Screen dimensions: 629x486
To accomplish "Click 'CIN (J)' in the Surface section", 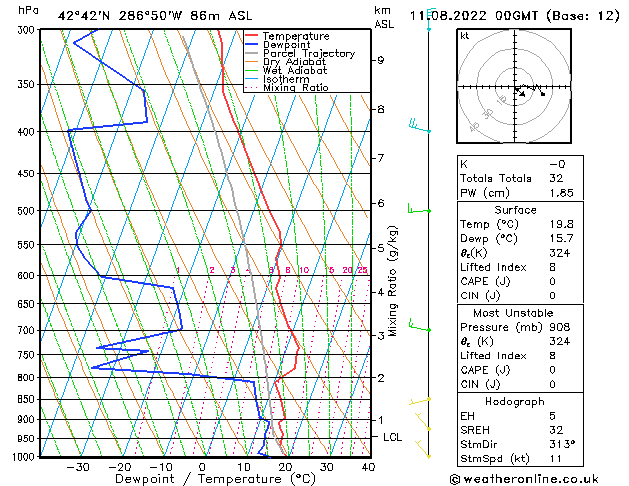I will (x=480, y=296).
